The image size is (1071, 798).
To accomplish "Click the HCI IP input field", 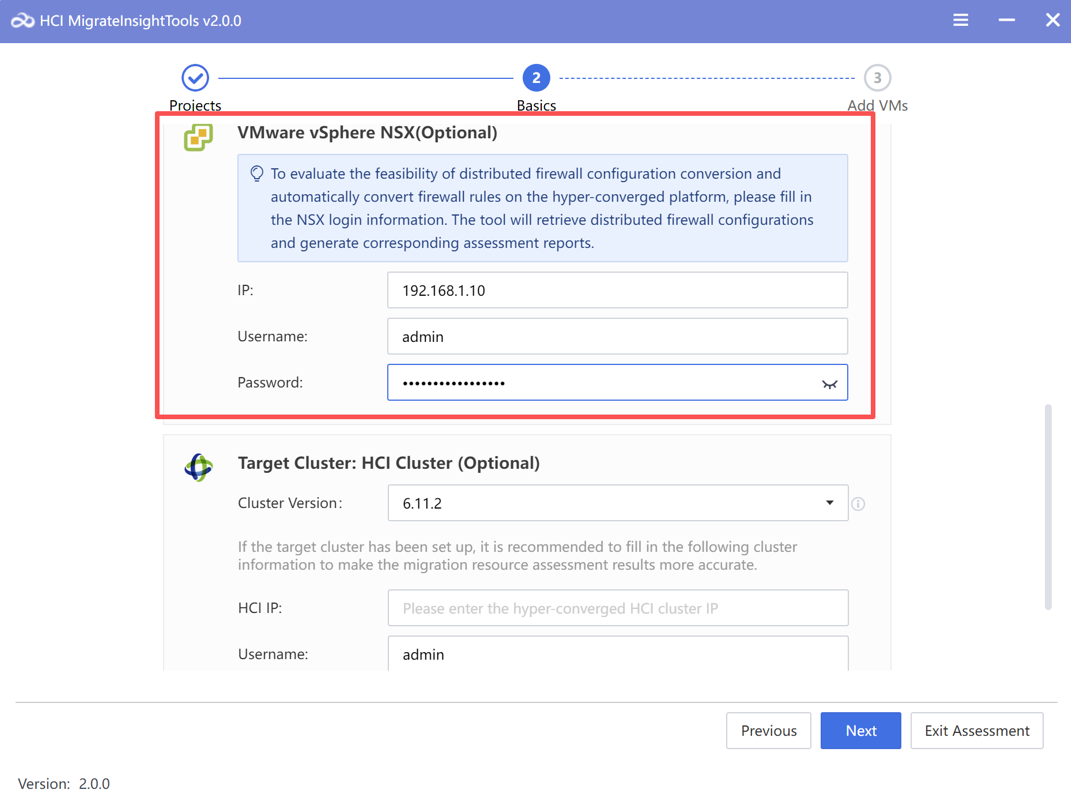I will pos(618,608).
